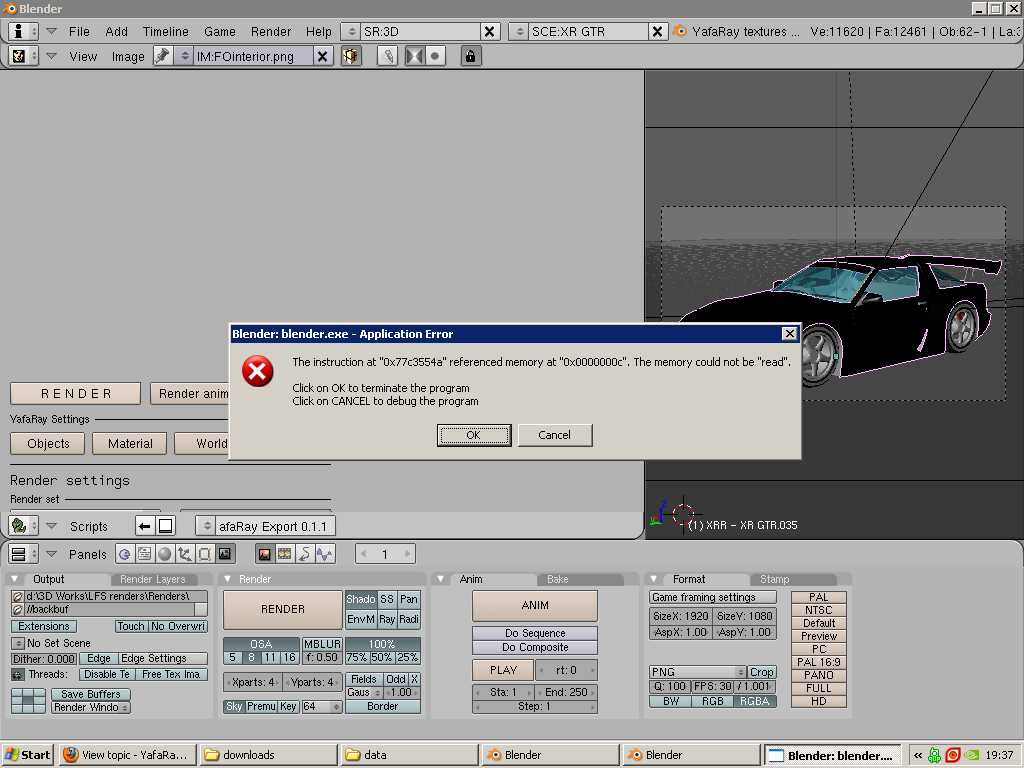Screen dimensions: 1024x768
Task: Select the Editing context icon
Action: tap(204, 554)
